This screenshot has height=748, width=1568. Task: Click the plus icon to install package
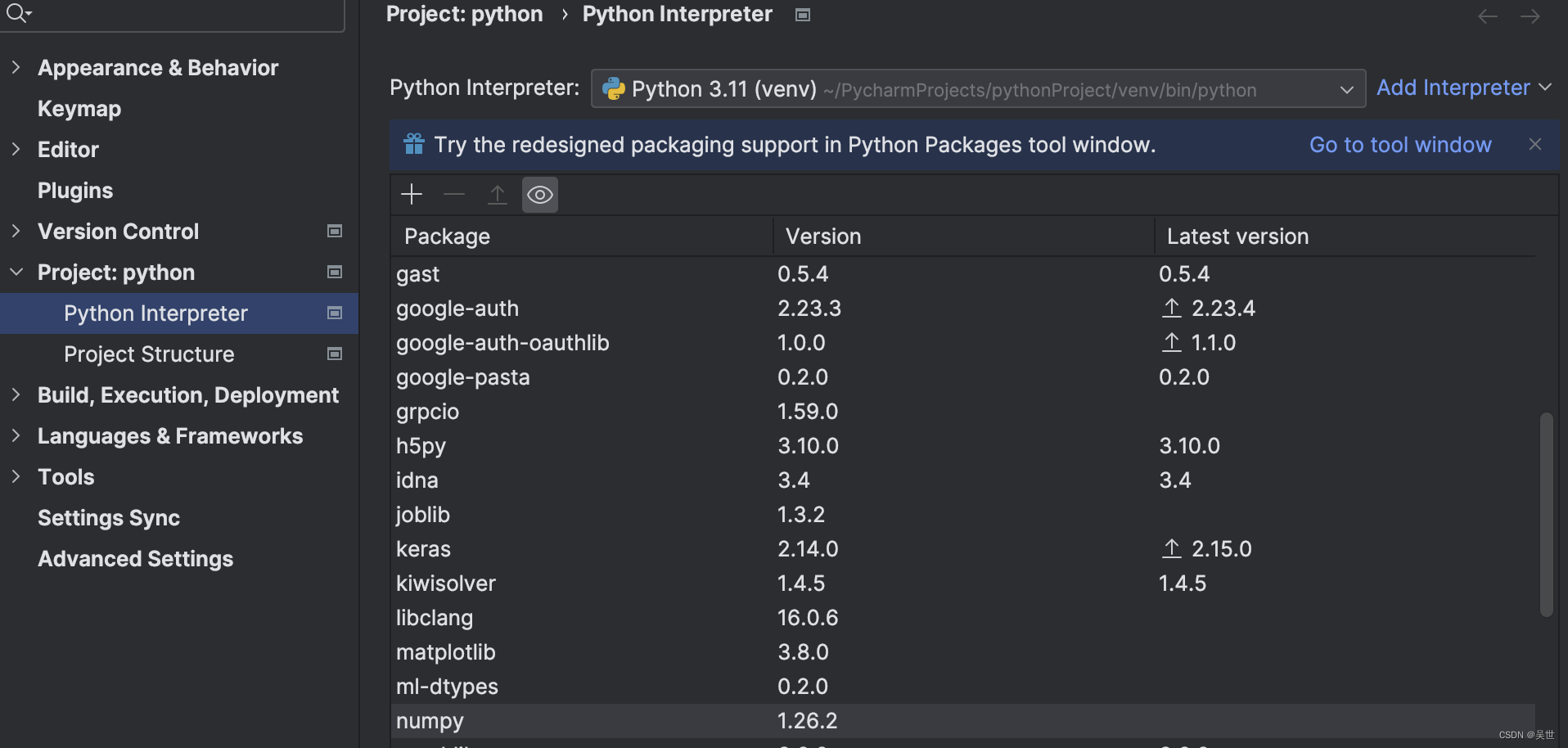412,194
